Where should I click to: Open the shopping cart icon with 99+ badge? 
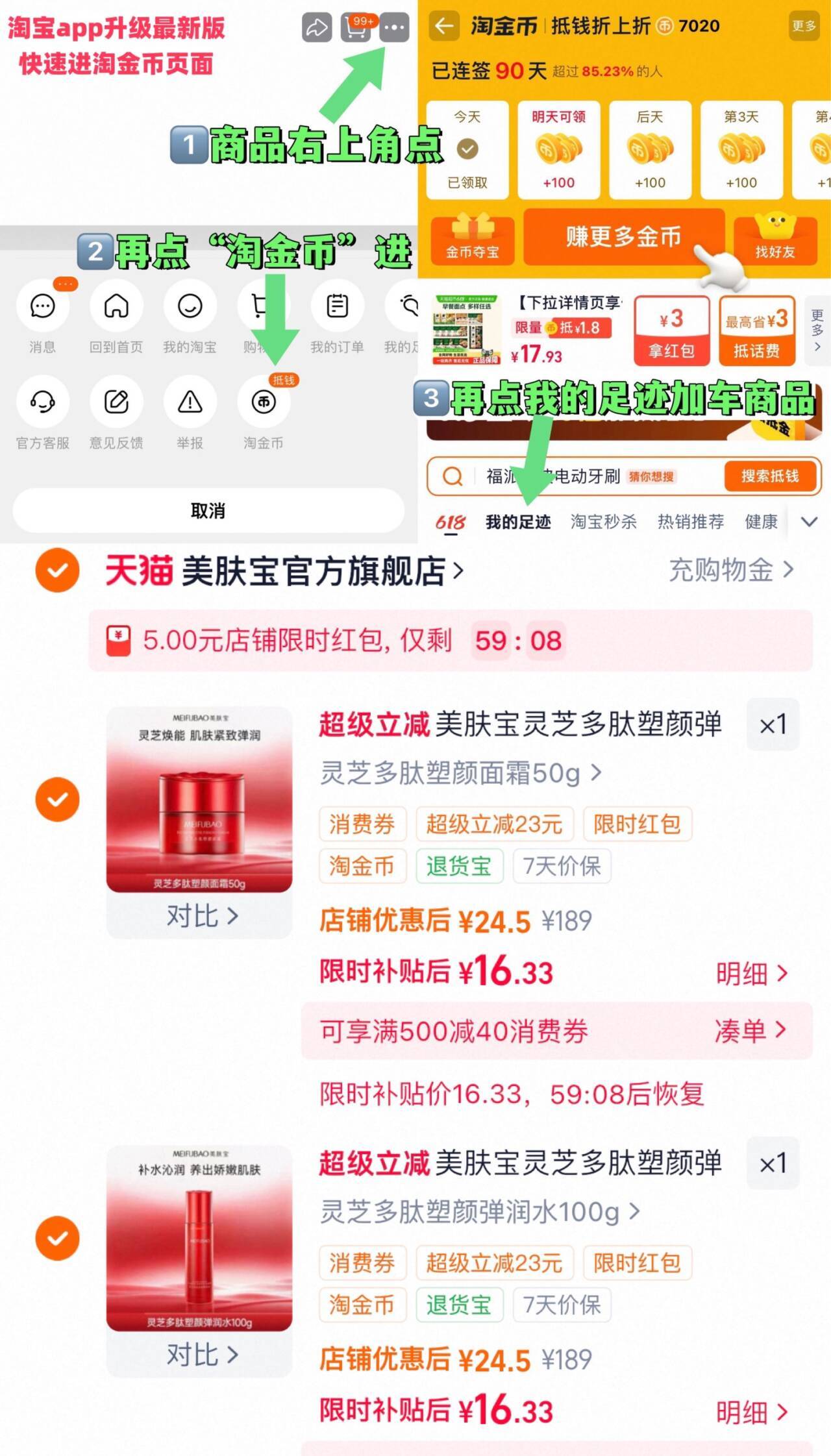pyautogui.click(x=356, y=28)
